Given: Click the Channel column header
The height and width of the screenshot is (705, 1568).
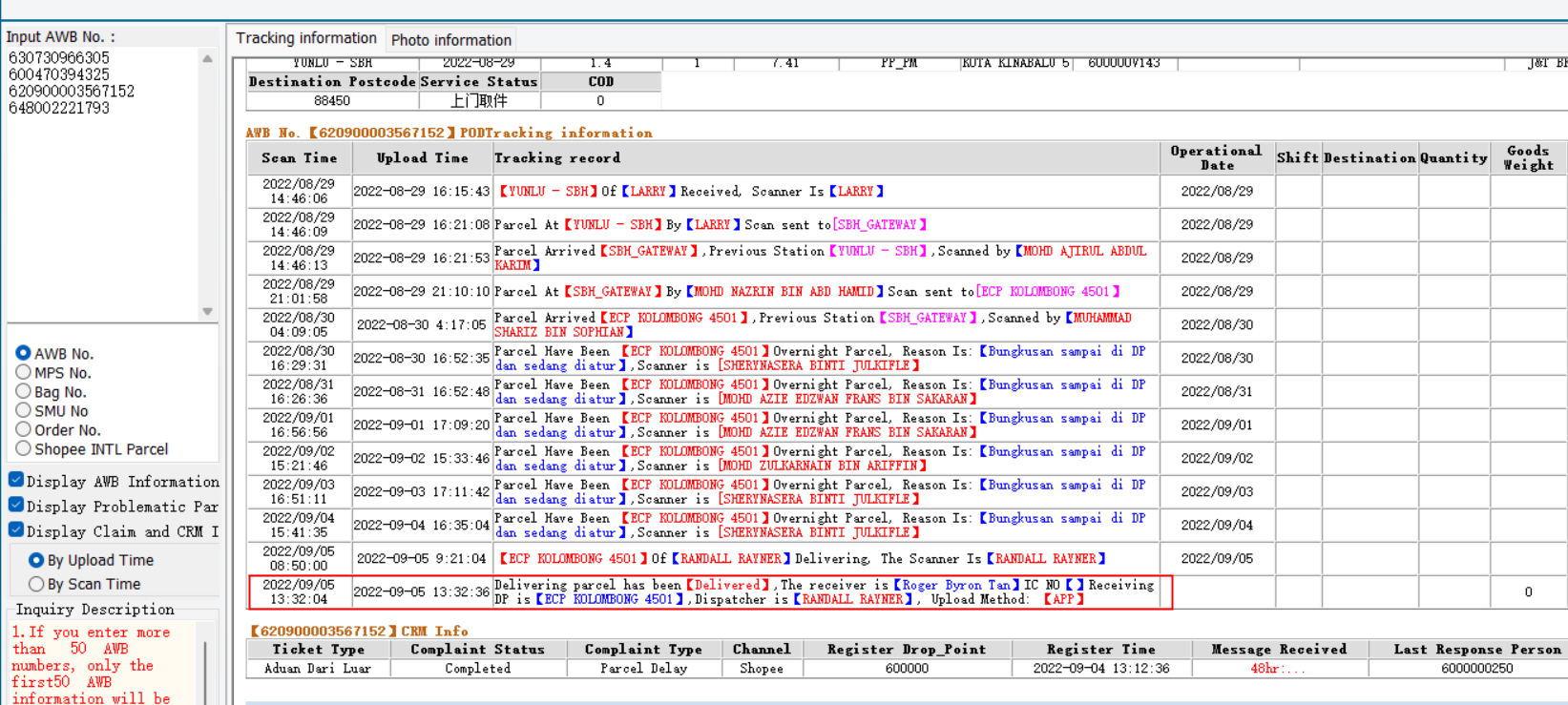Looking at the screenshot, I should 762,650.
